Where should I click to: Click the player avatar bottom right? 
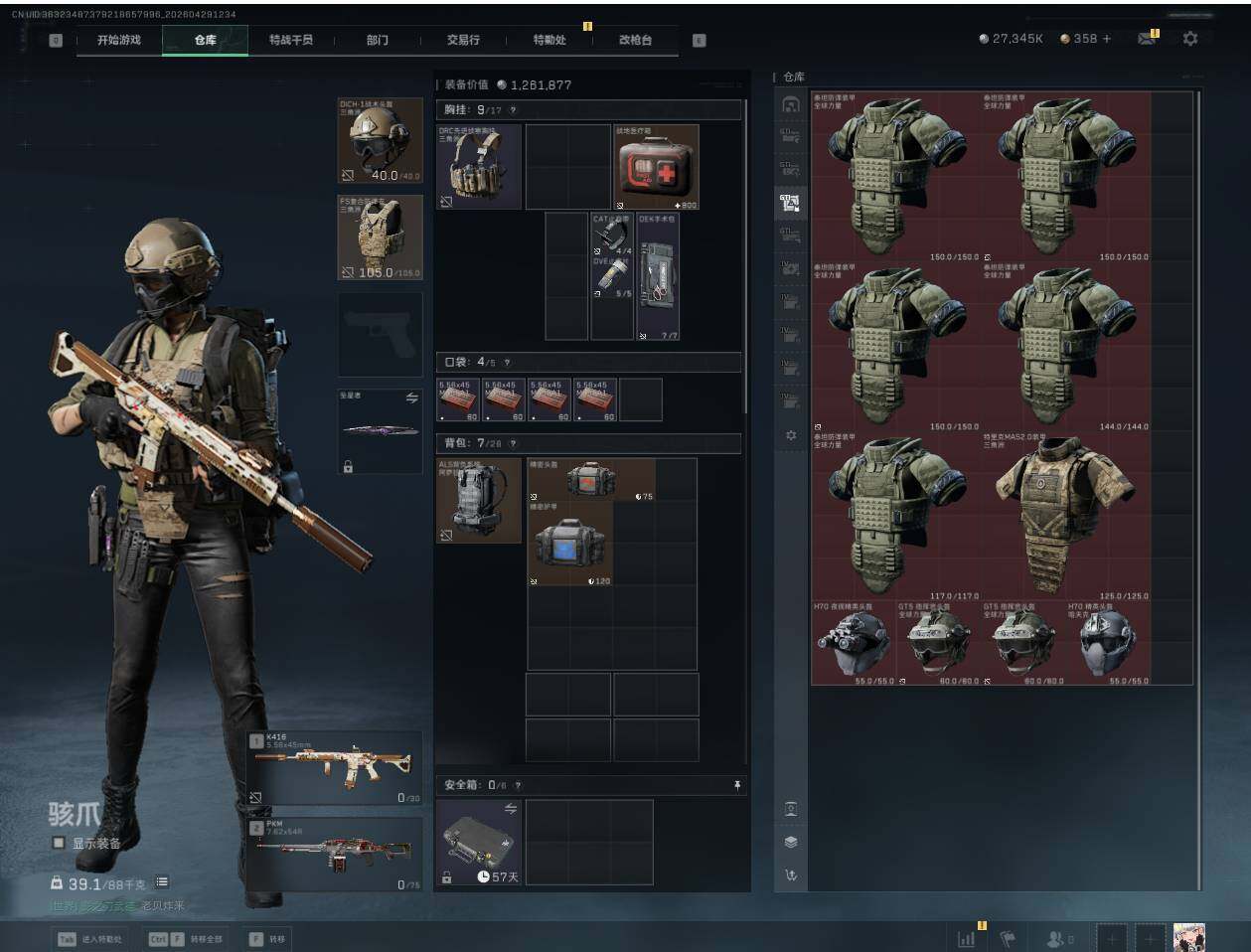click(1189, 938)
